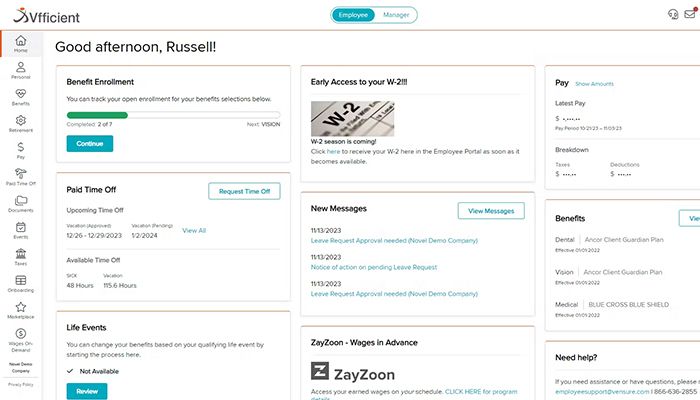Image resolution: width=700 pixels, height=400 pixels.
Task: Switch to the Manager view toggle
Action: coord(396,15)
